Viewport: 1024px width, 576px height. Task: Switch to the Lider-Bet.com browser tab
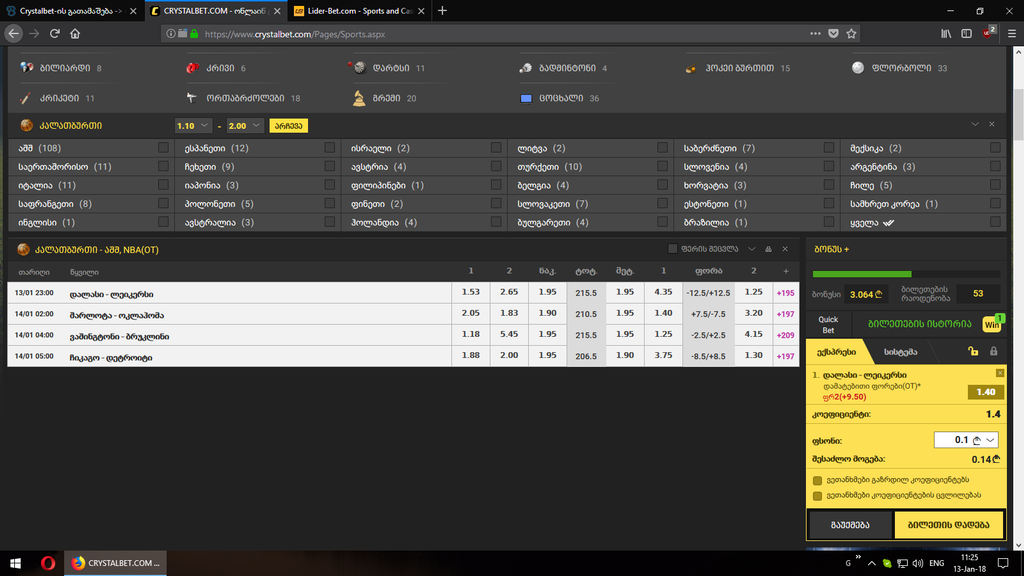(359, 10)
